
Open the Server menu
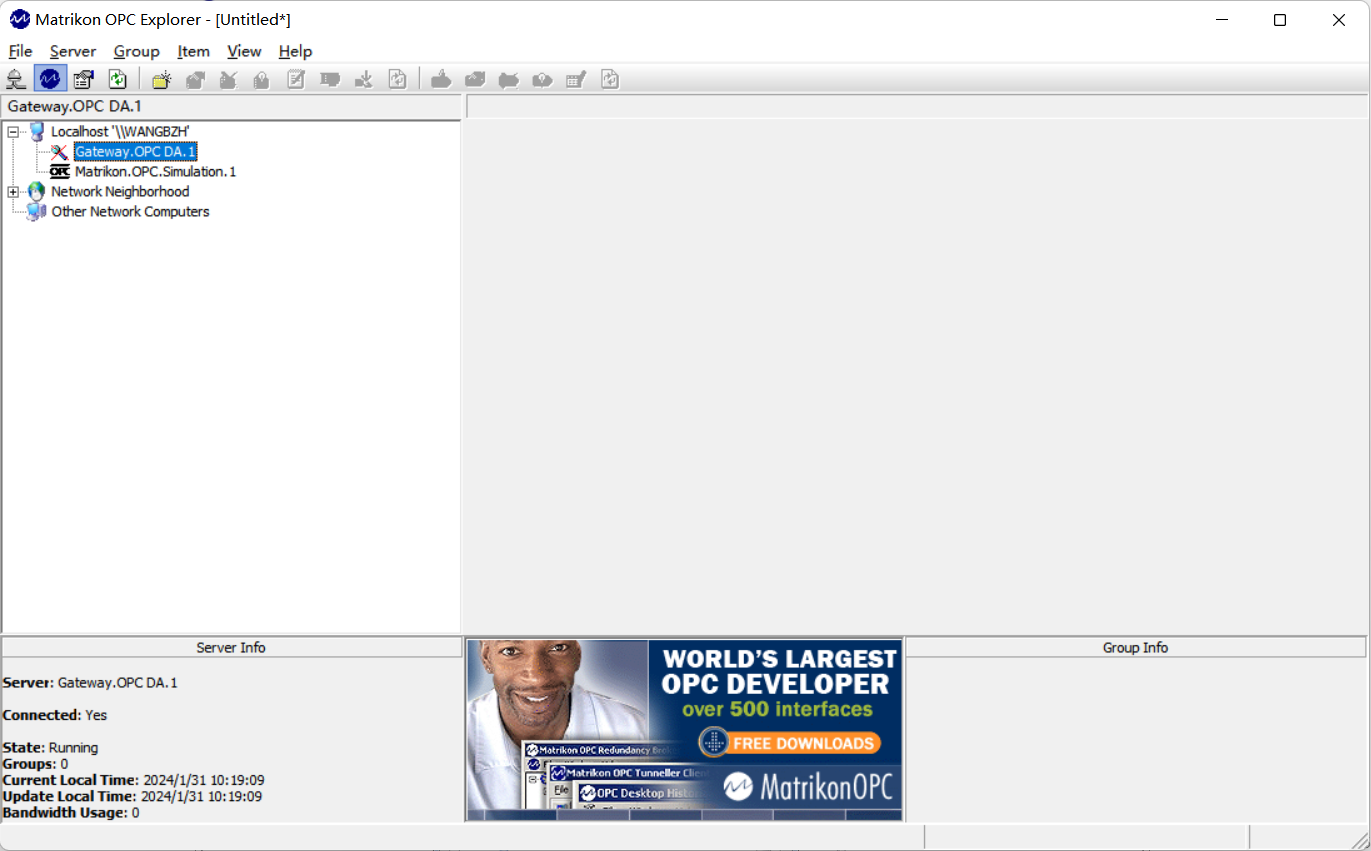click(x=73, y=51)
